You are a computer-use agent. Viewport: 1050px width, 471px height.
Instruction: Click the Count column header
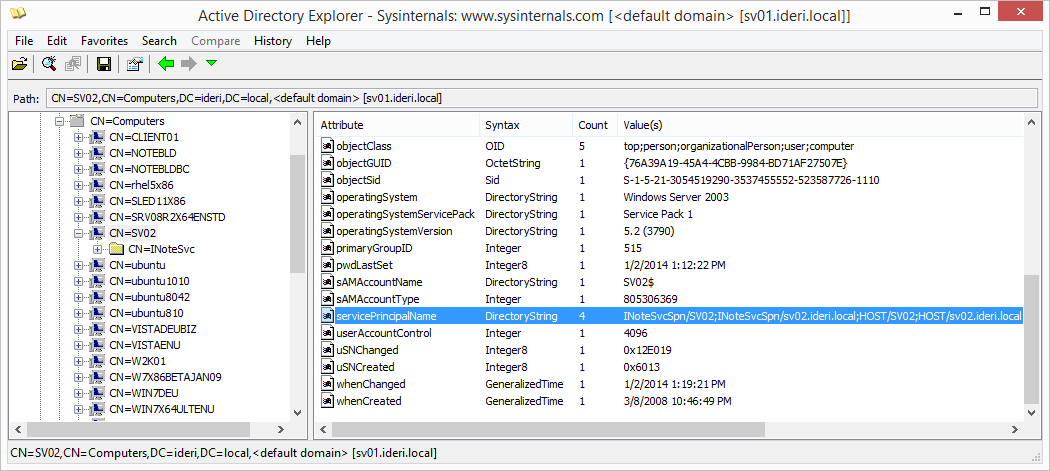(x=594, y=125)
